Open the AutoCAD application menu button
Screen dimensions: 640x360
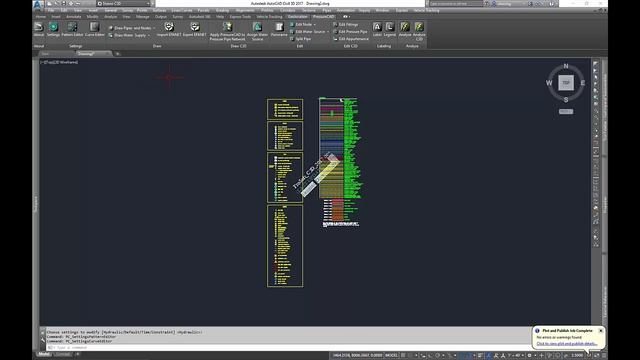pos(38,4)
